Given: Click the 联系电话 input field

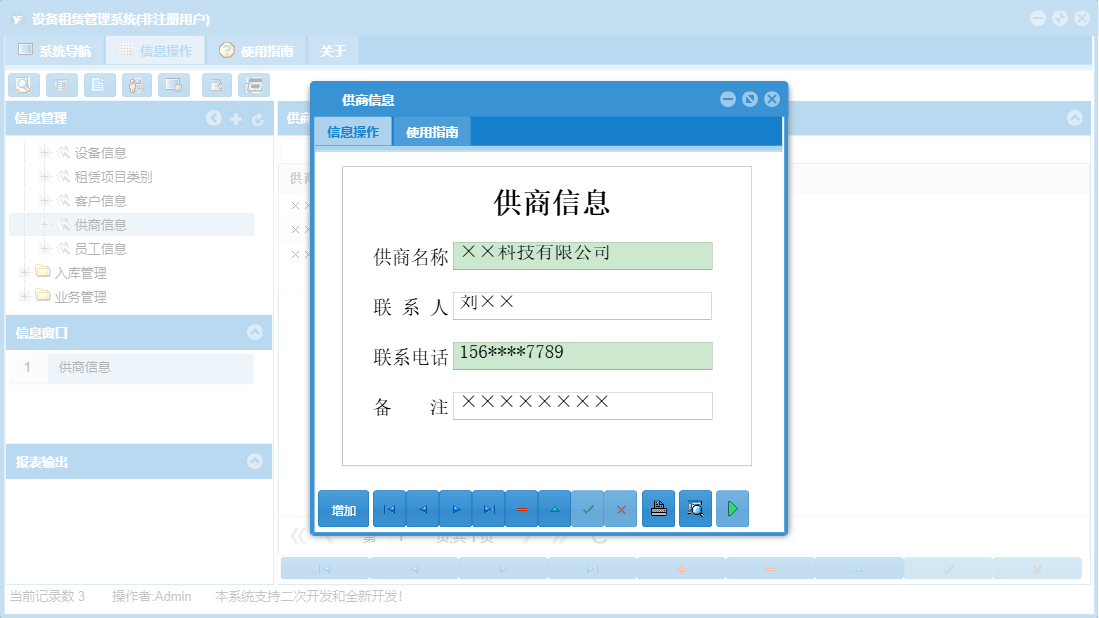Looking at the screenshot, I should click(x=582, y=355).
